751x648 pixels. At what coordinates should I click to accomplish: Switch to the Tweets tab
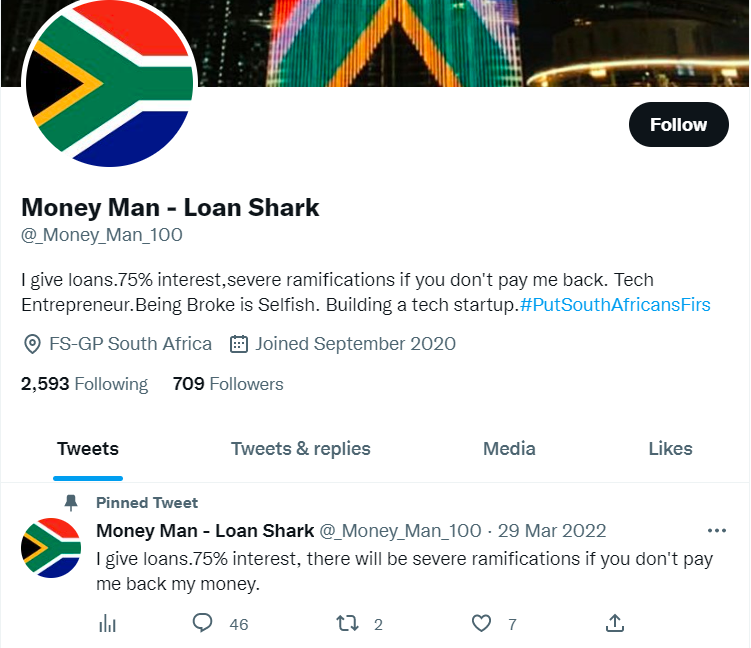click(x=88, y=449)
